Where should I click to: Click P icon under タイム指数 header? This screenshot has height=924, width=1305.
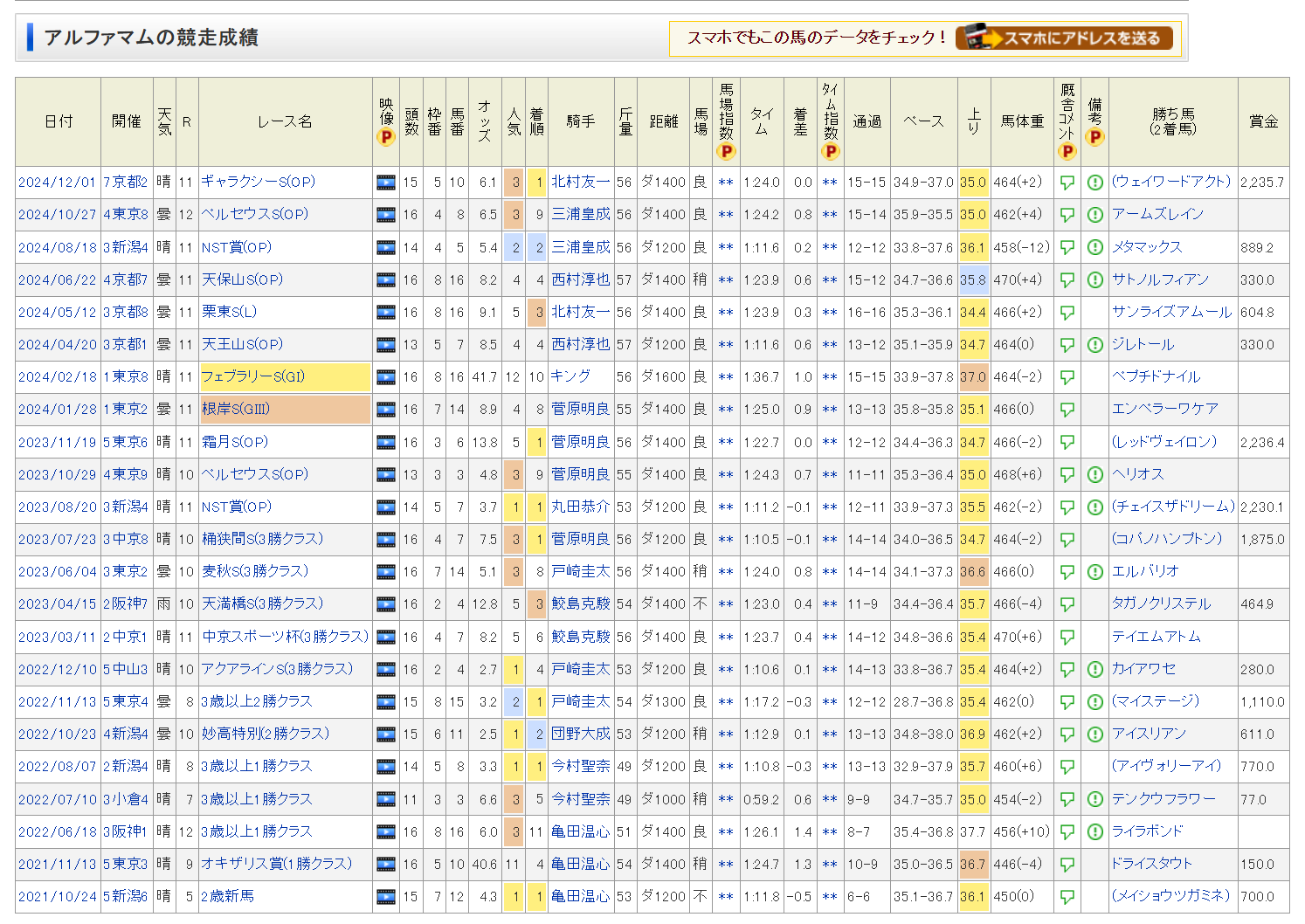(x=830, y=151)
